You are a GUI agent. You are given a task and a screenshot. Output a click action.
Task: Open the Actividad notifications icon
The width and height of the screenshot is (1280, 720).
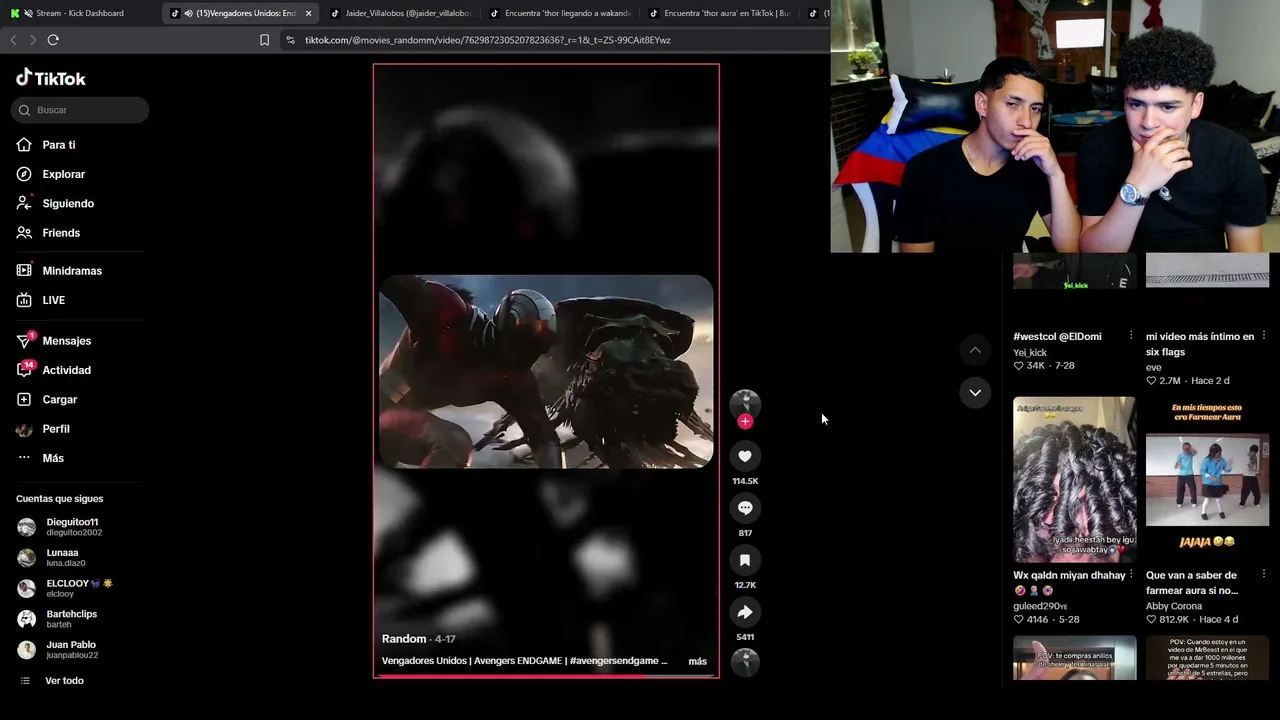tap(24, 370)
